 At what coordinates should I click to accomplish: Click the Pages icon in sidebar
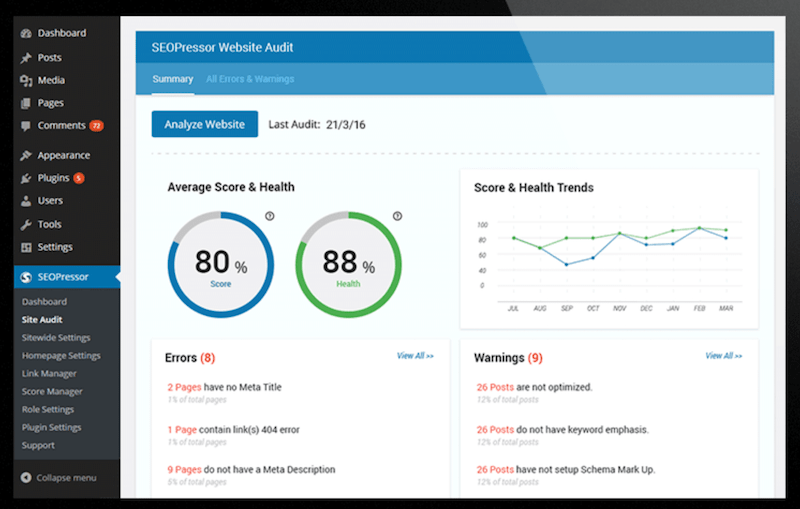(x=26, y=104)
